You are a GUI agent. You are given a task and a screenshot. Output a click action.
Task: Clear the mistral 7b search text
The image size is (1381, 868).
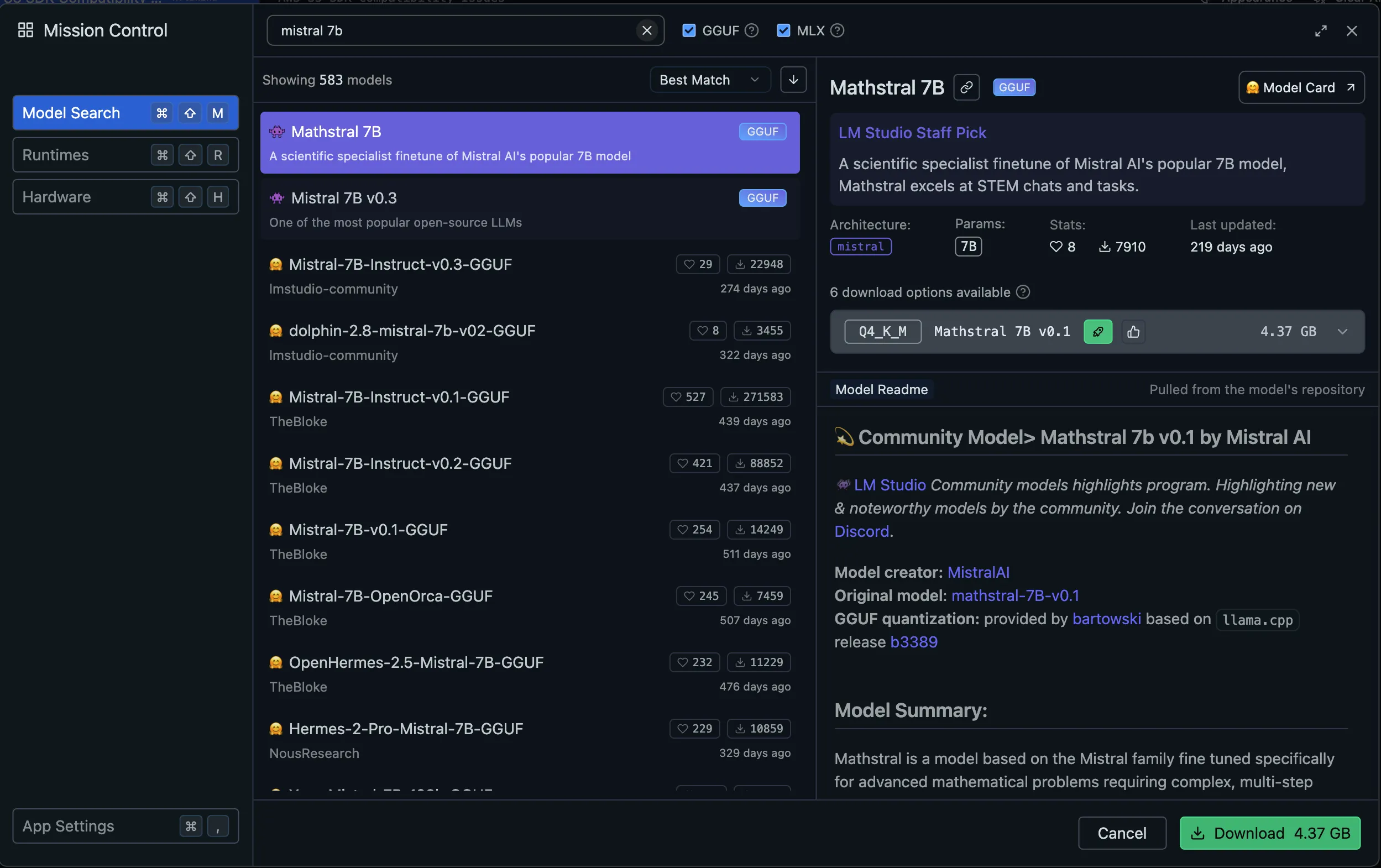pos(646,30)
